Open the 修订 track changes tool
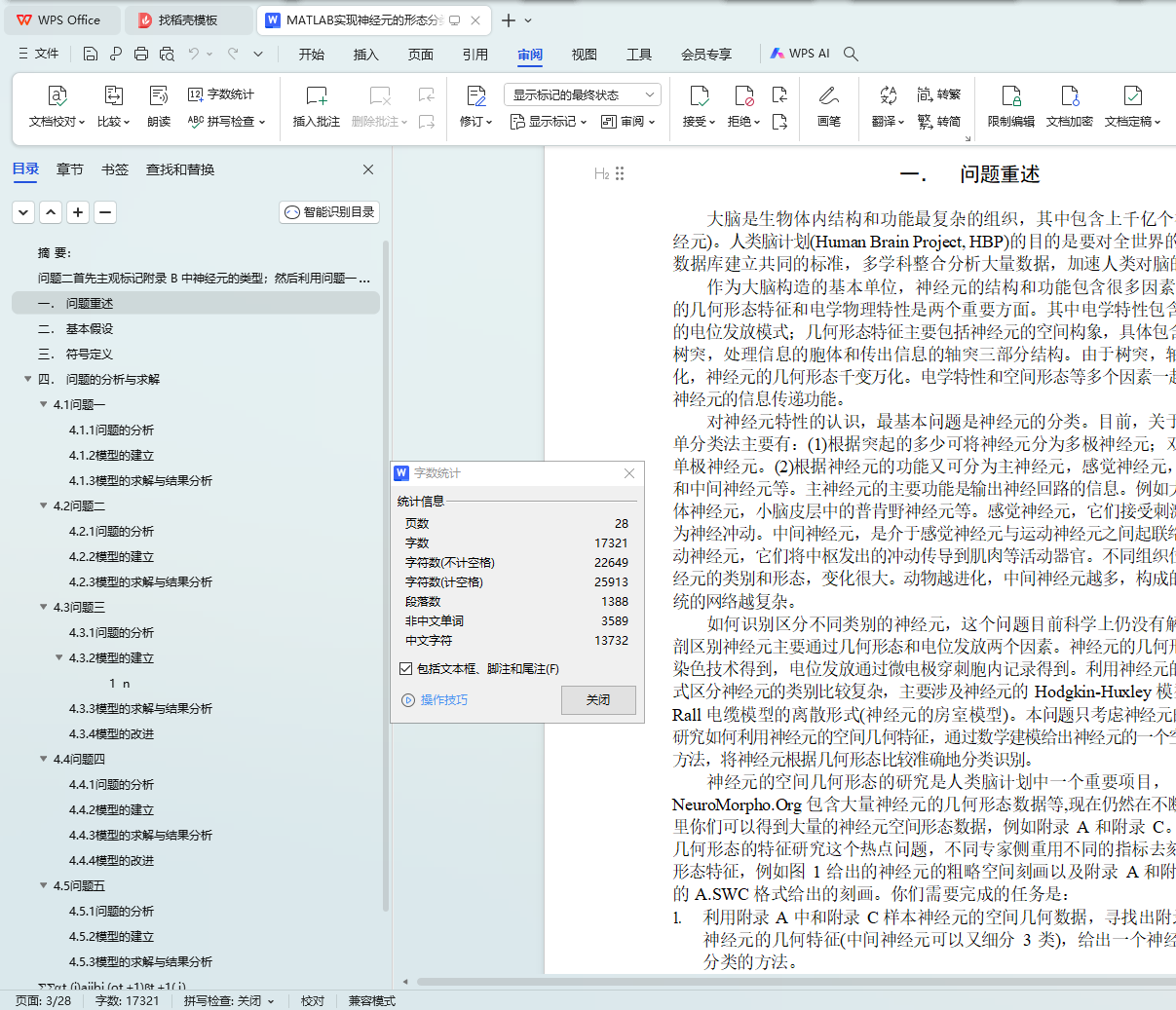Screen dimensions: 1176x1010 (x=475, y=106)
